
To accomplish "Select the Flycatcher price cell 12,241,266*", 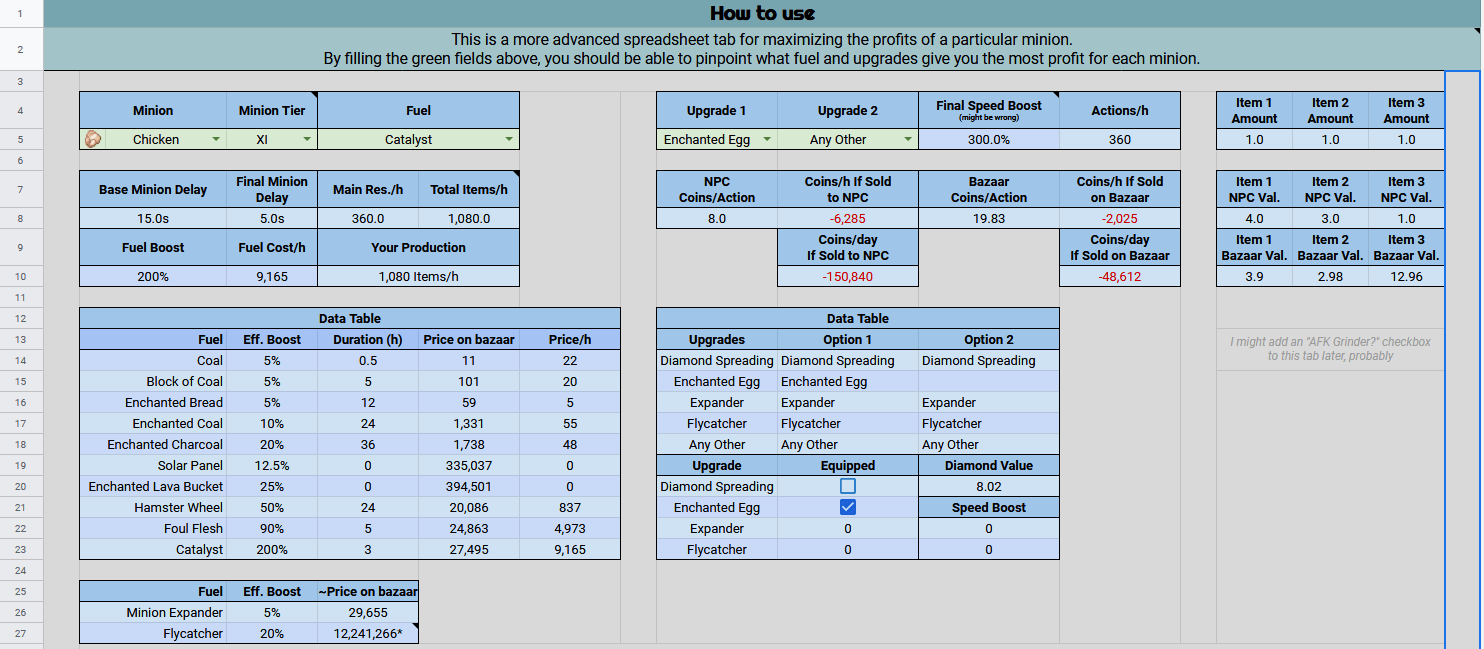I will click(368, 633).
